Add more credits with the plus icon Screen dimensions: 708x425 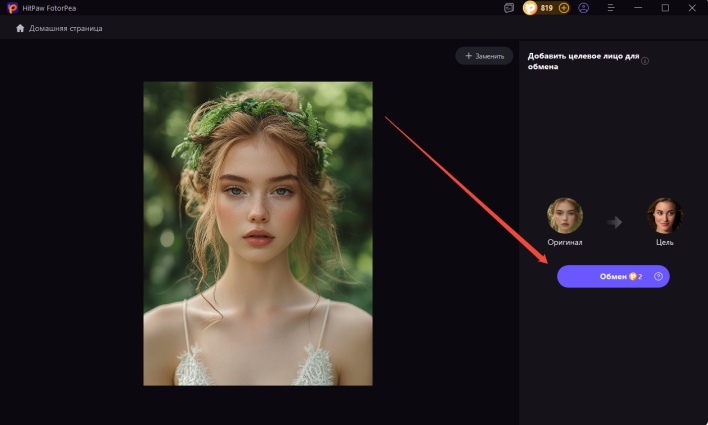click(564, 8)
